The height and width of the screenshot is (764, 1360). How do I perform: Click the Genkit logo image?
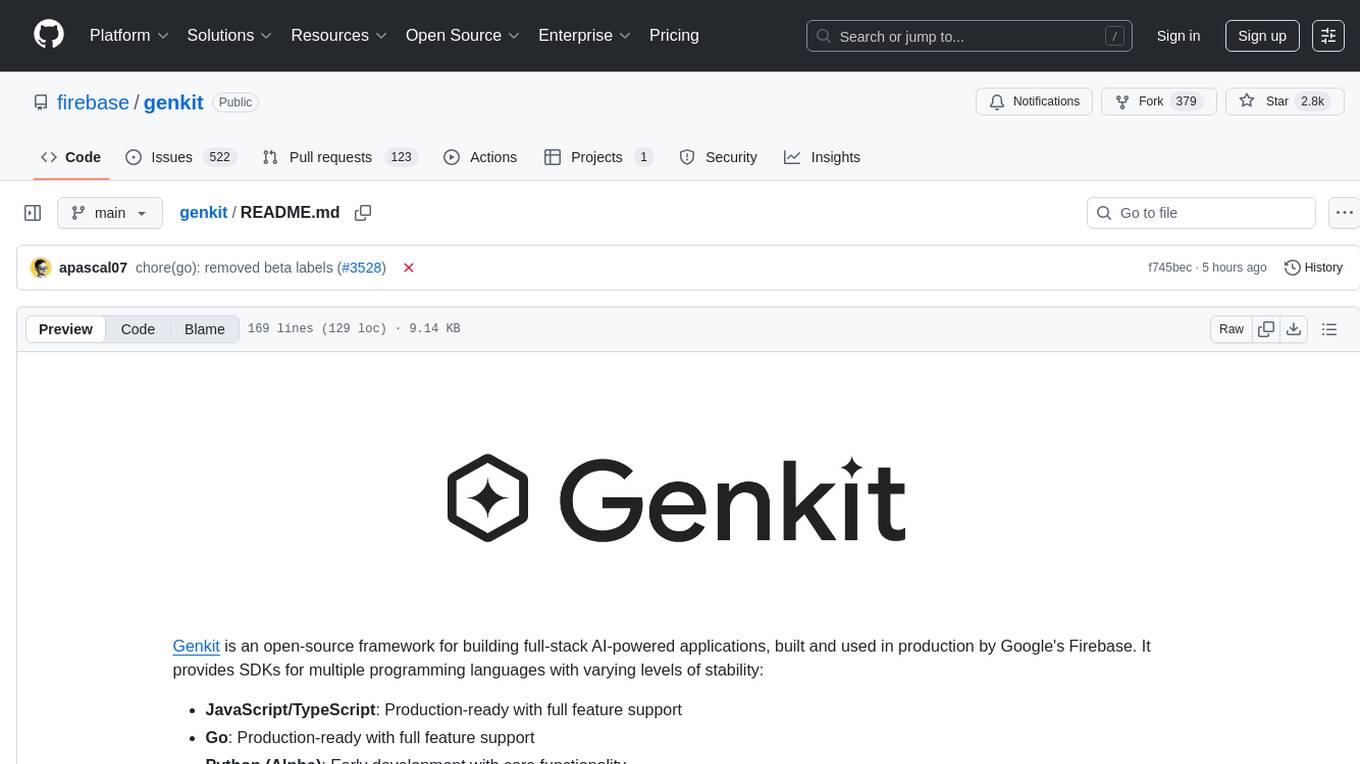click(x=677, y=499)
